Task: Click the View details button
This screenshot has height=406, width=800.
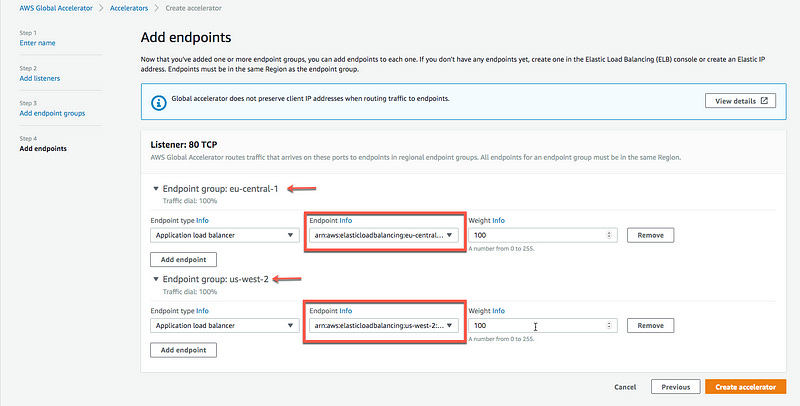Action: (x=740, y=101)
